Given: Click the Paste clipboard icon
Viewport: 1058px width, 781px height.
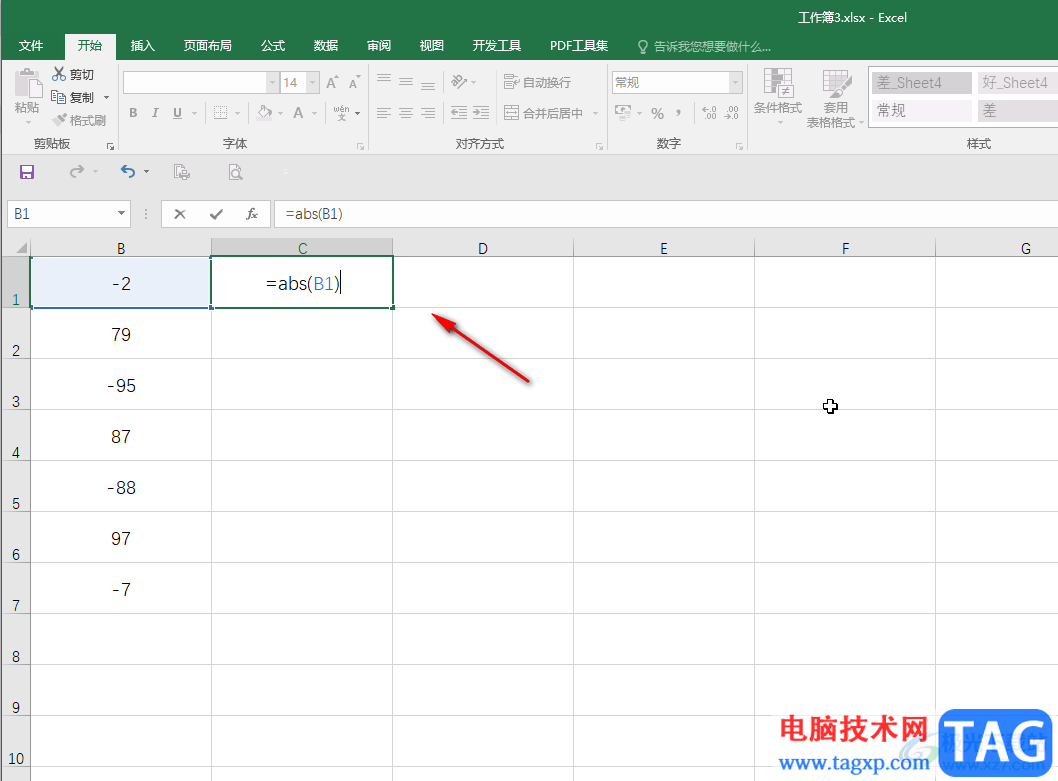Looking at the screenshot, I should pyautogui.click(x=28, y=84).
